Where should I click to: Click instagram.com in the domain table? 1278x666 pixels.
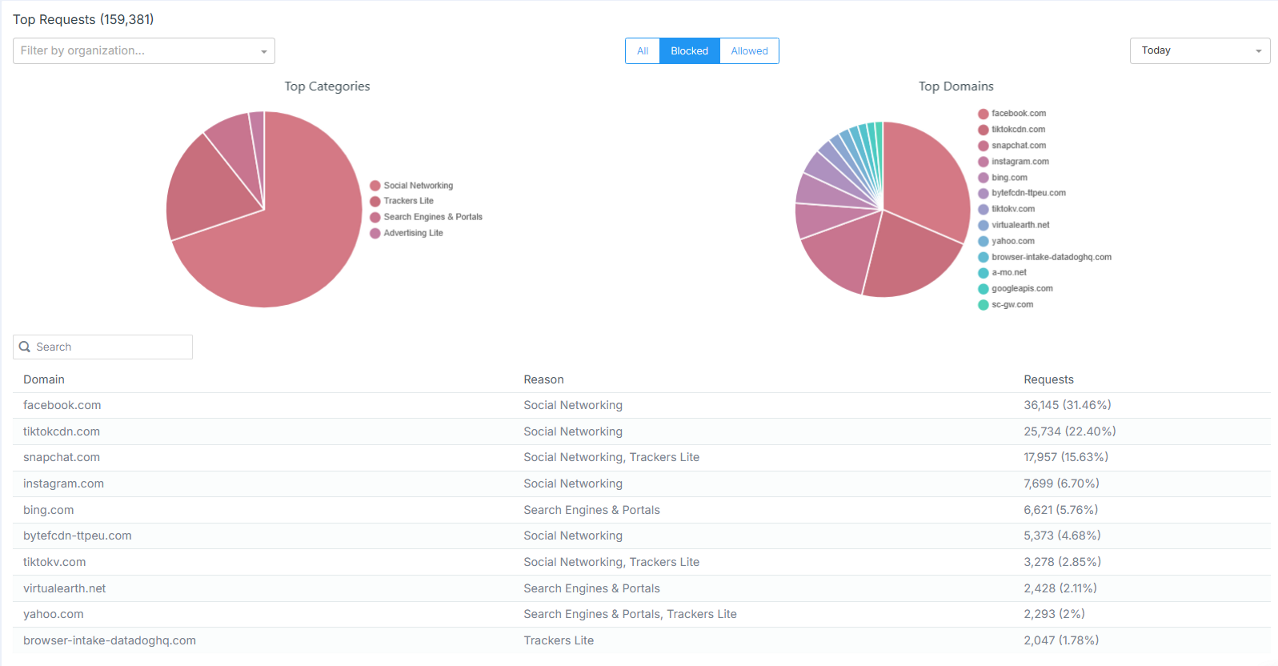(64, 484)
